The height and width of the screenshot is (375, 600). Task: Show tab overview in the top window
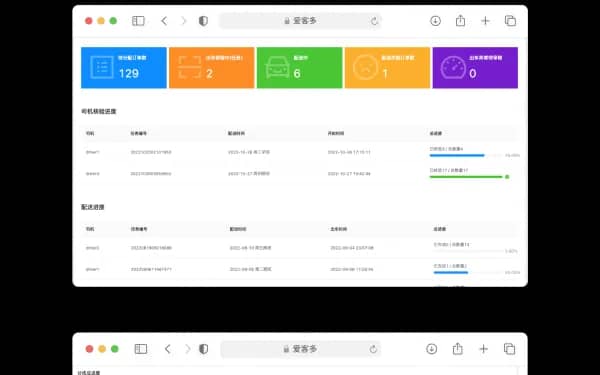pos(510,21)
